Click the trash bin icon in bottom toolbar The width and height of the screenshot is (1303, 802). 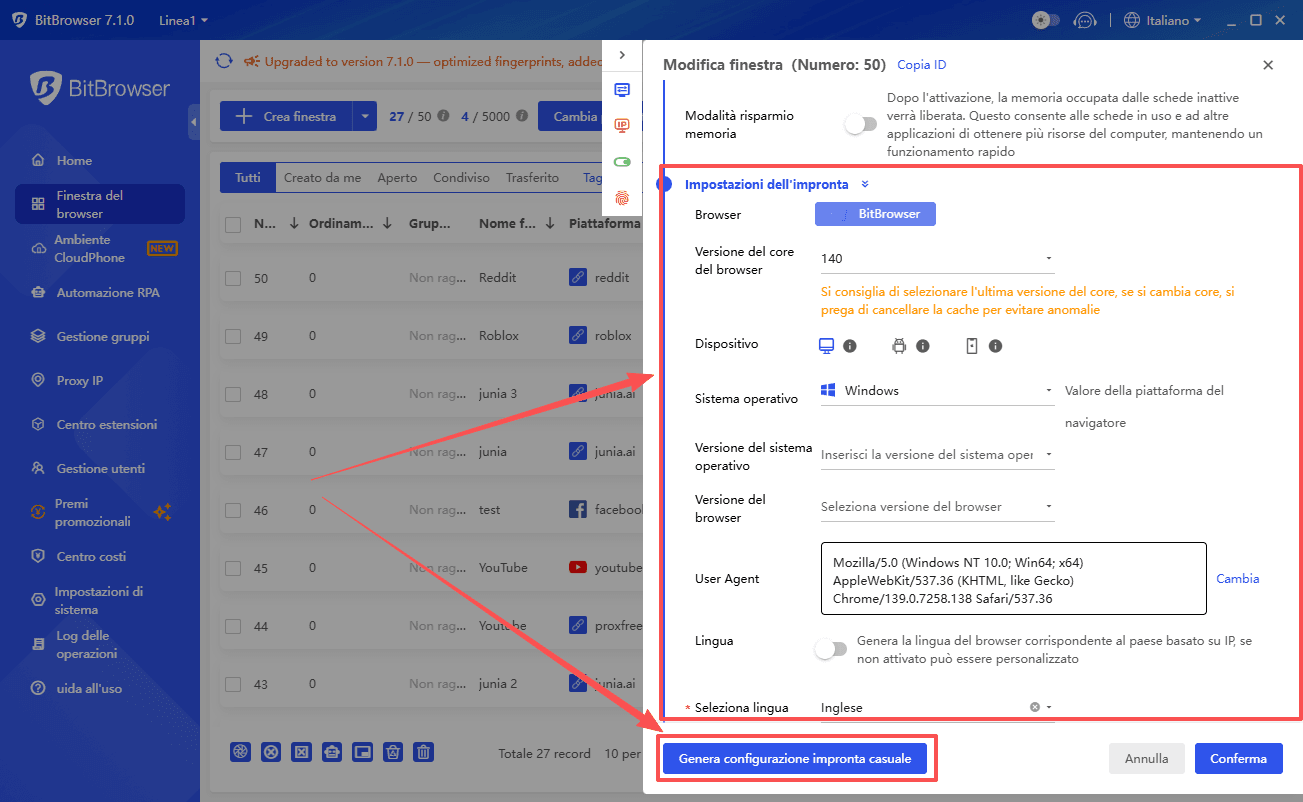pyautogui.click(x=424, y=752)
